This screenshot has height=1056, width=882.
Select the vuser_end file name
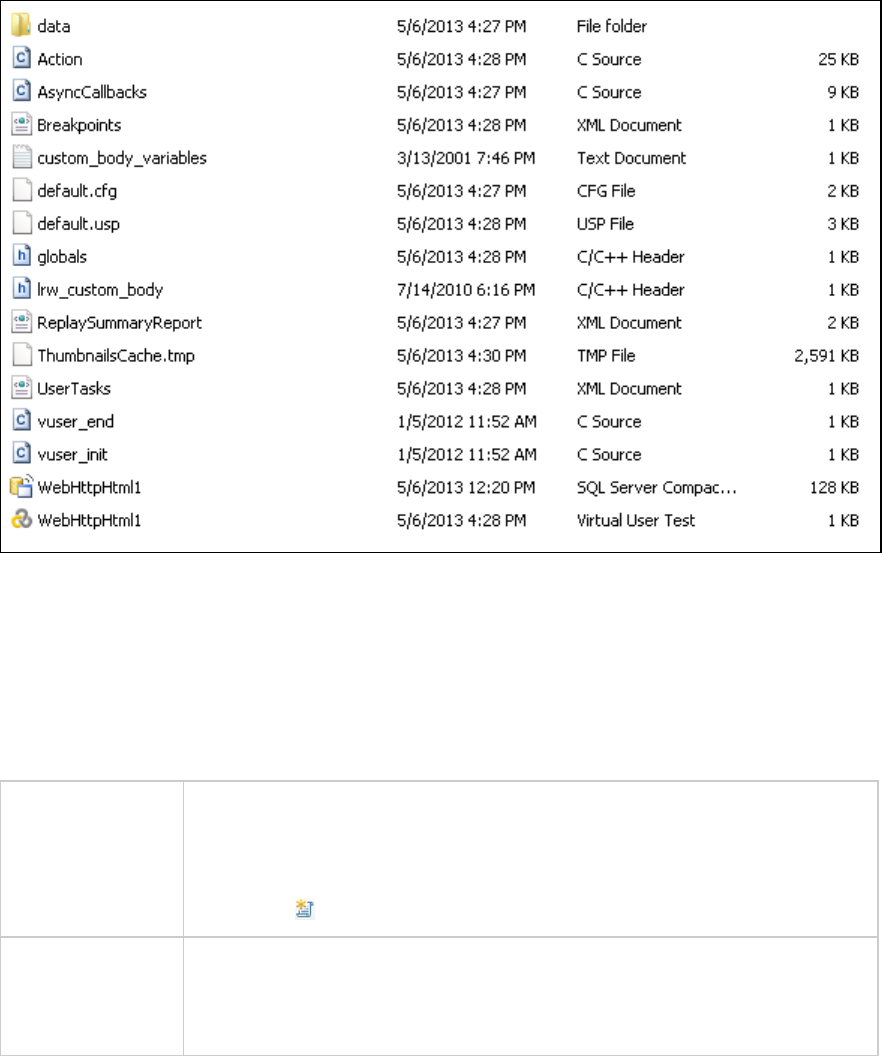(69, 422)
